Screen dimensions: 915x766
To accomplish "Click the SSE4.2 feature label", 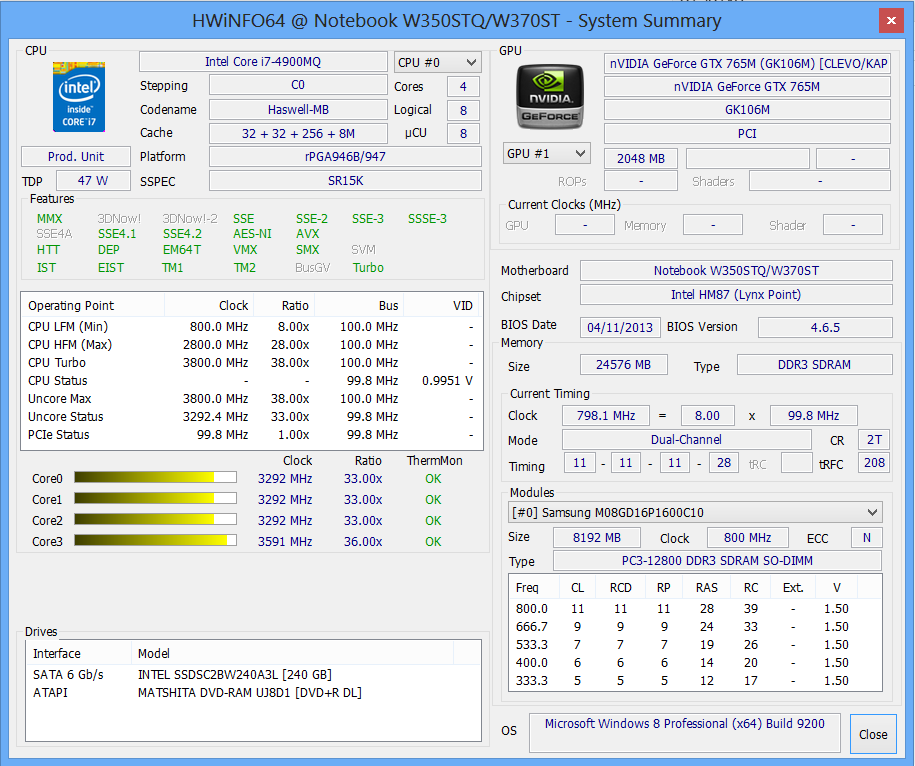I will tap(182, 234).
